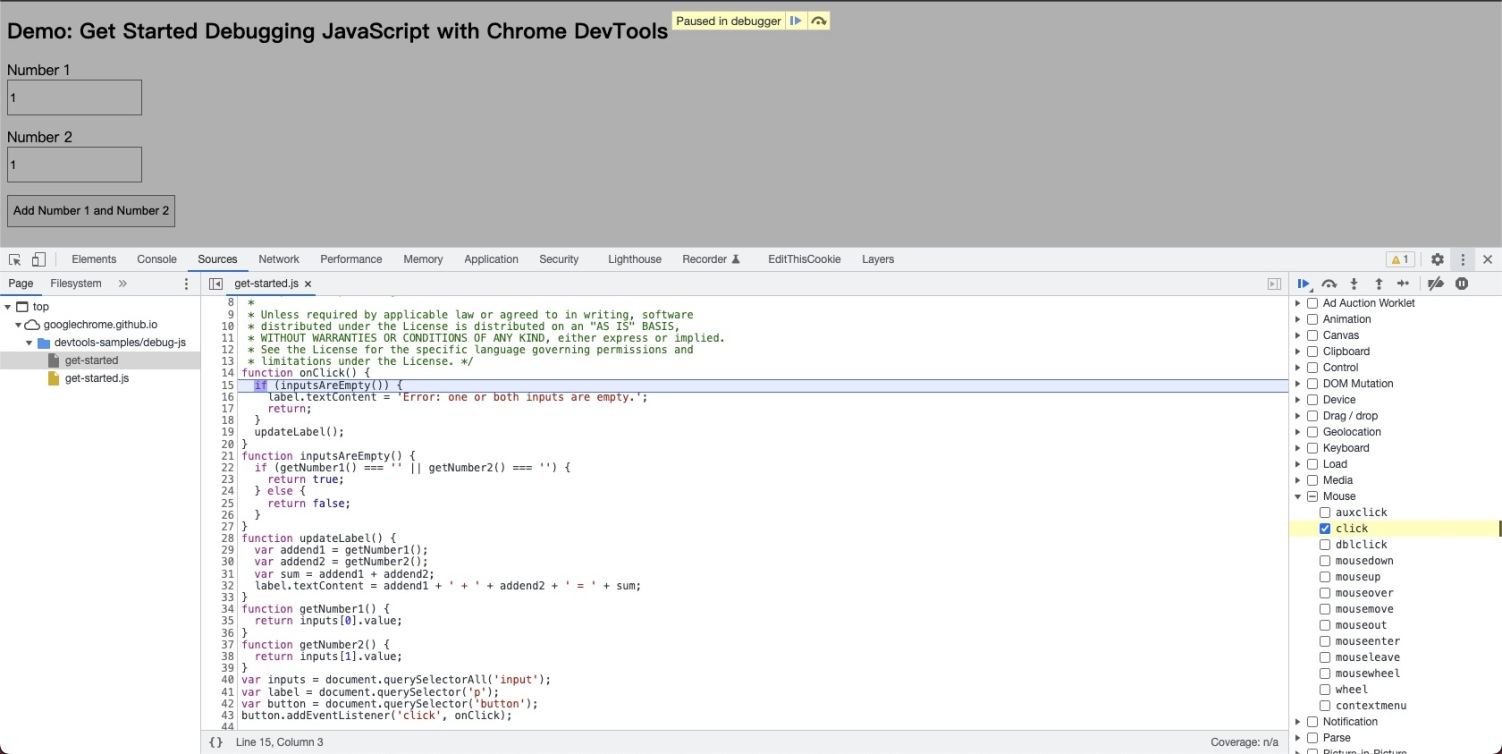Click the Step arrow icon
The height and width of the screenshot is (754, 1502).
(1402, 284)
